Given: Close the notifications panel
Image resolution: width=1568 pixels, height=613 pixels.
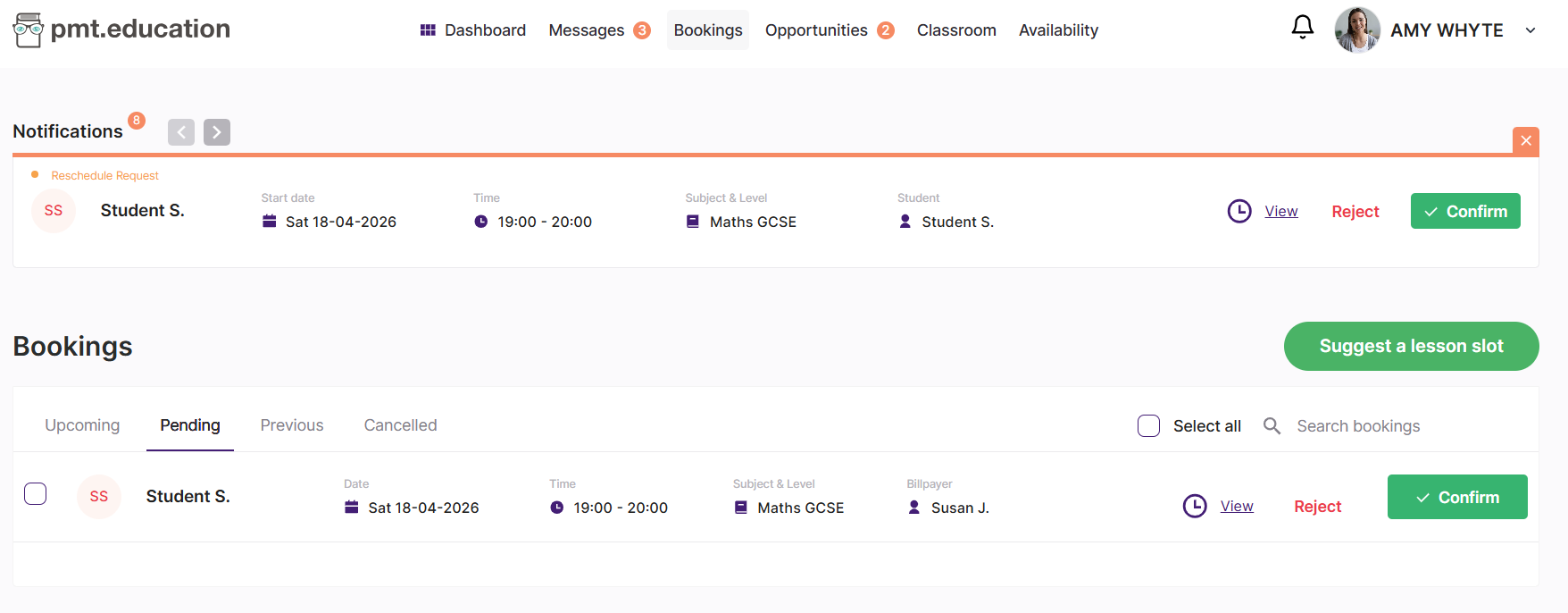Looking at the screenshot, I should point(1525,141).
